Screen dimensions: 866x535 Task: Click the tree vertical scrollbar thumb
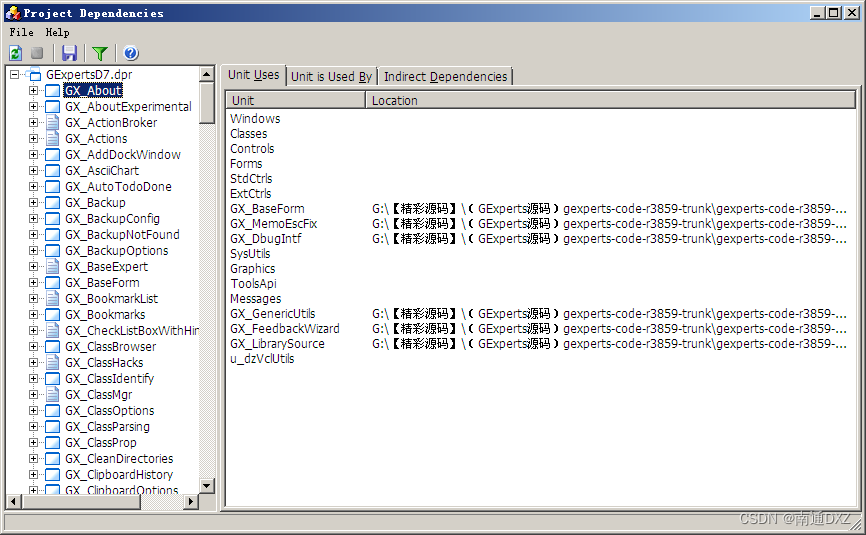point(207,103)
